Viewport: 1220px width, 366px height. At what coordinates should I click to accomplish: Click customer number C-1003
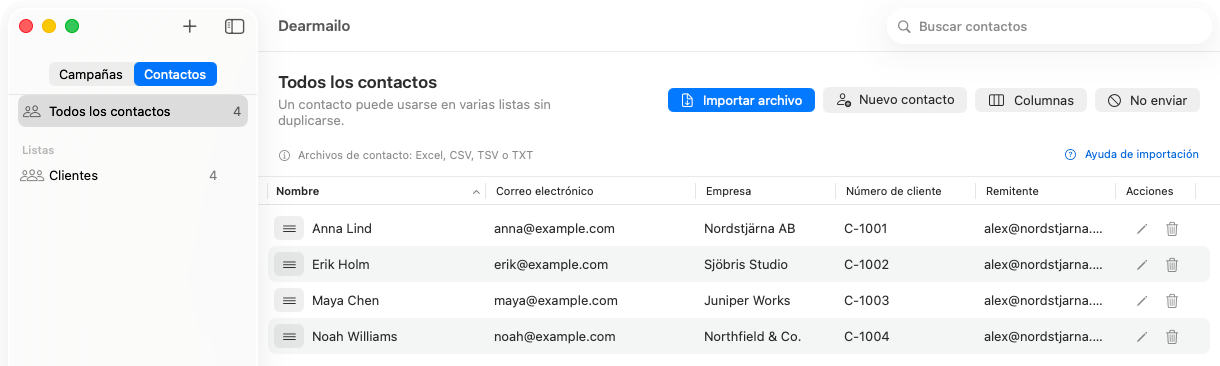click(867, 300)
